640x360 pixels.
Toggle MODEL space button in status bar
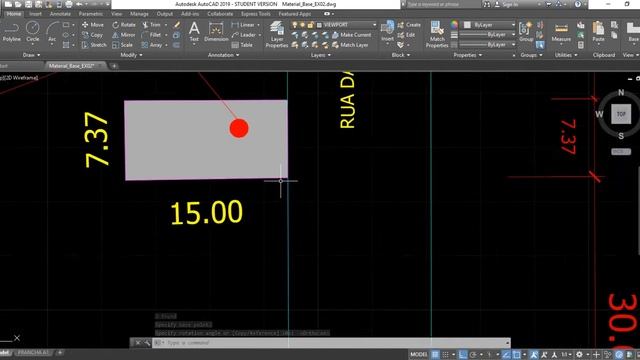pos(418,355)
